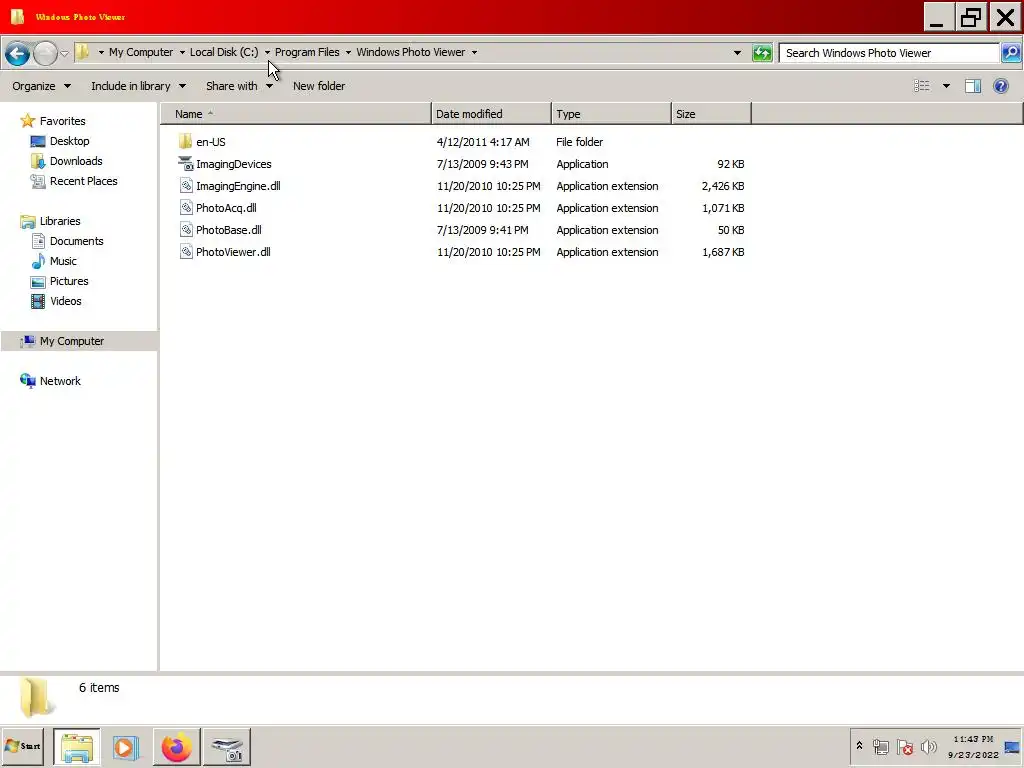Click the green Refresh button
The height and width of the screenshot is (768, 1024).
click(762, 53)
